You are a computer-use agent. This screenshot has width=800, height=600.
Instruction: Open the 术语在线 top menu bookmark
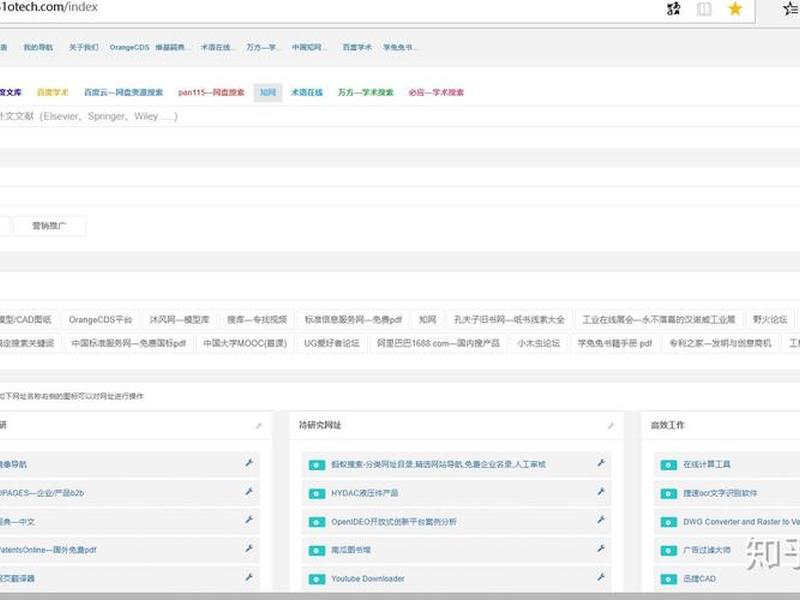217,47
